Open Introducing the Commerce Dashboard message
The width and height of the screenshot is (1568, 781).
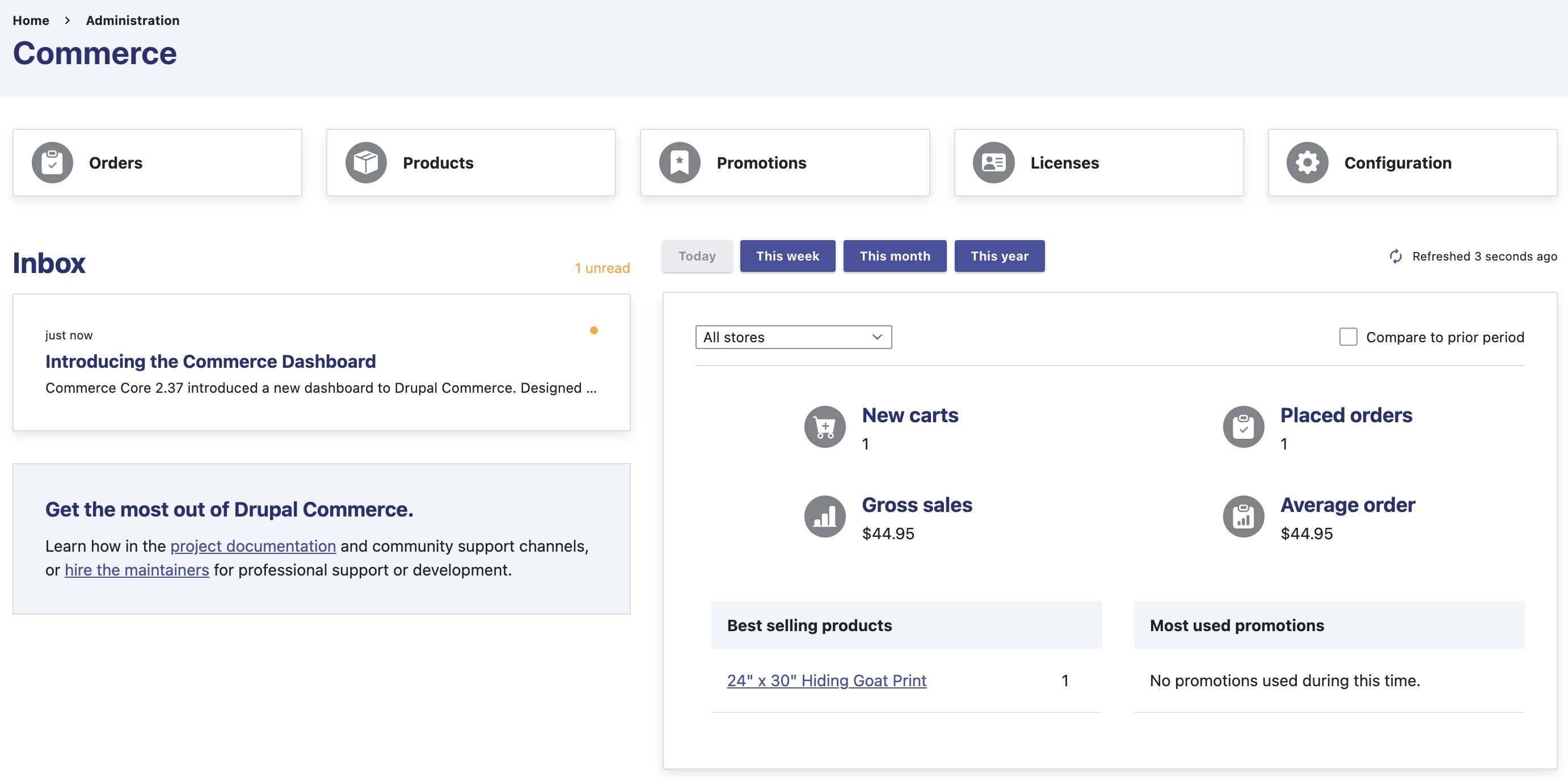[210, 361]
